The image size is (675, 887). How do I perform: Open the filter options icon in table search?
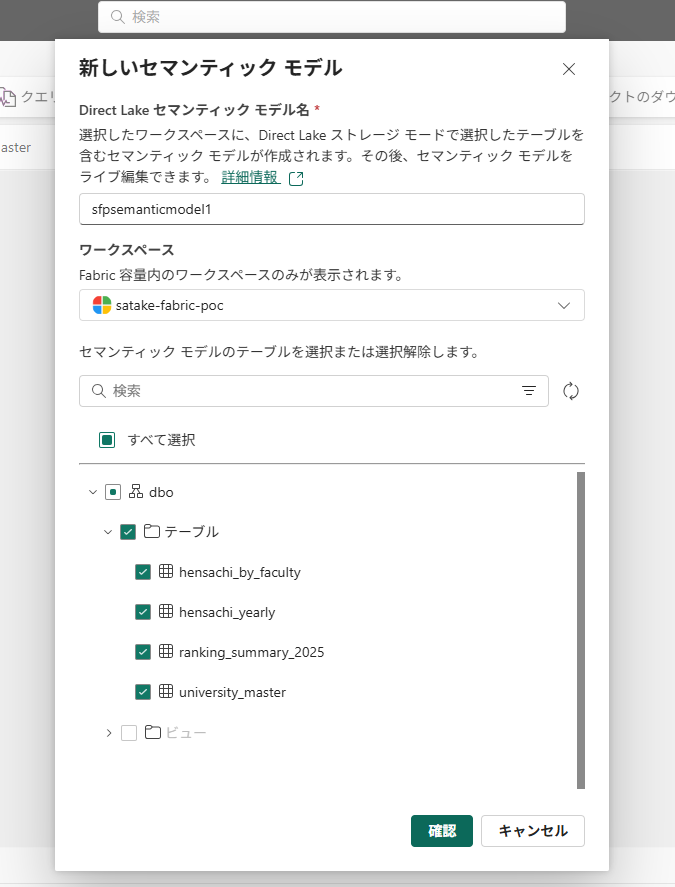pyautogui.click(x=529, y=391)
